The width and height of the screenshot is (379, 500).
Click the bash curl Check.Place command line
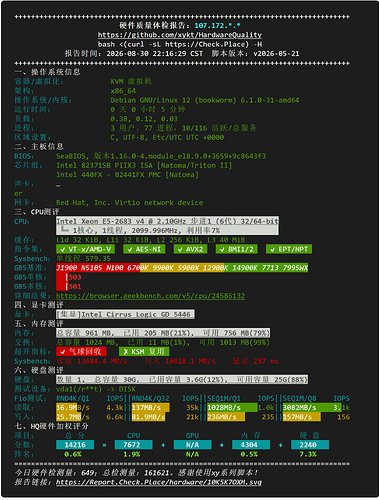point(180,44)
